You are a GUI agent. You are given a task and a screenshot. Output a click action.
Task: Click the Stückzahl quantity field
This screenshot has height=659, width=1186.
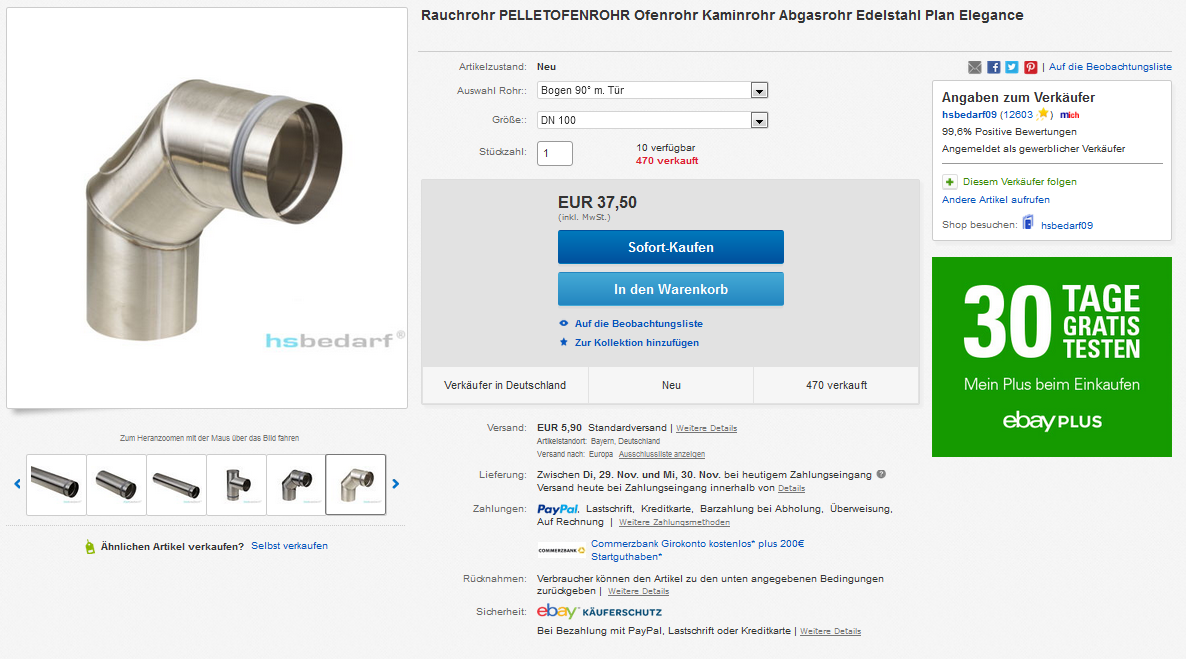click(555, 153)
